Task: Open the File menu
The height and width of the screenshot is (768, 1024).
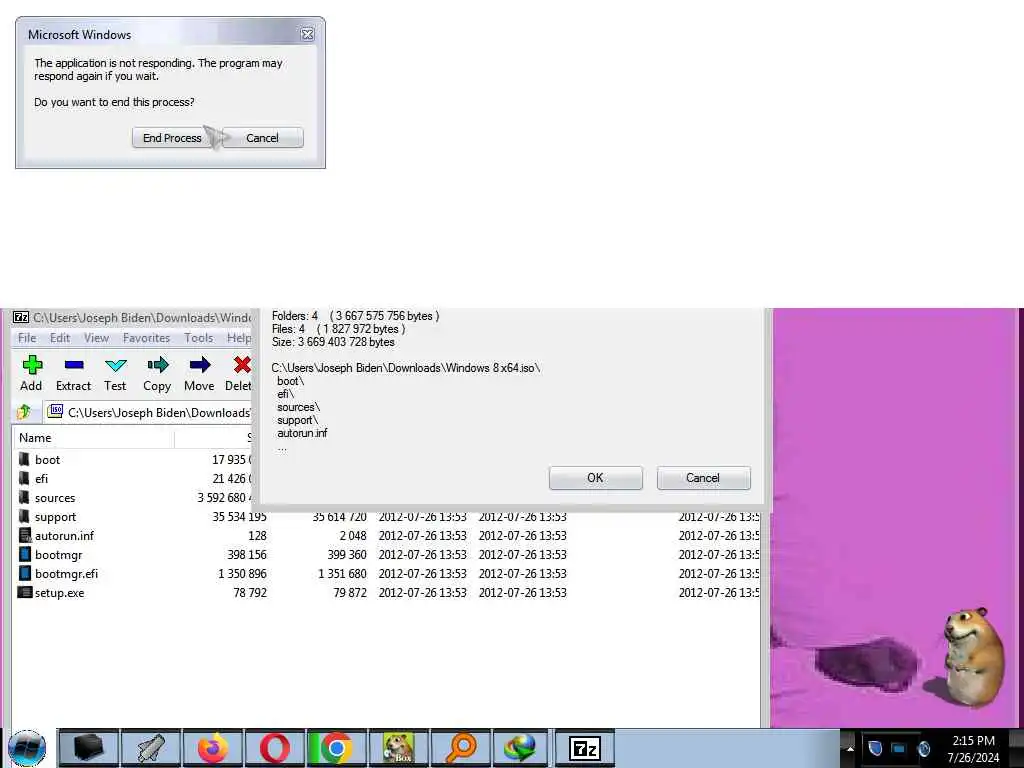Action: [27, 338]
